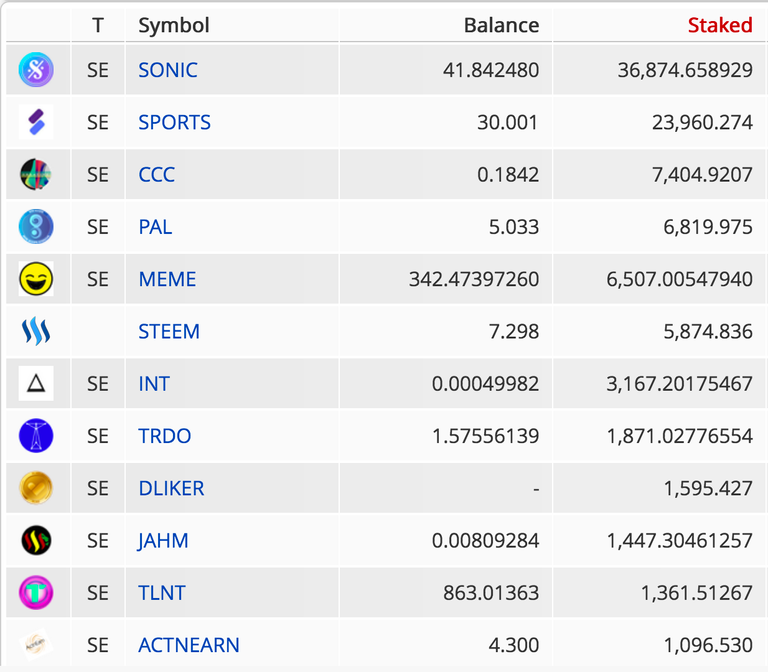Click the SONIC token icon
This screenshot has width=768, height=672.
point(36,70)
